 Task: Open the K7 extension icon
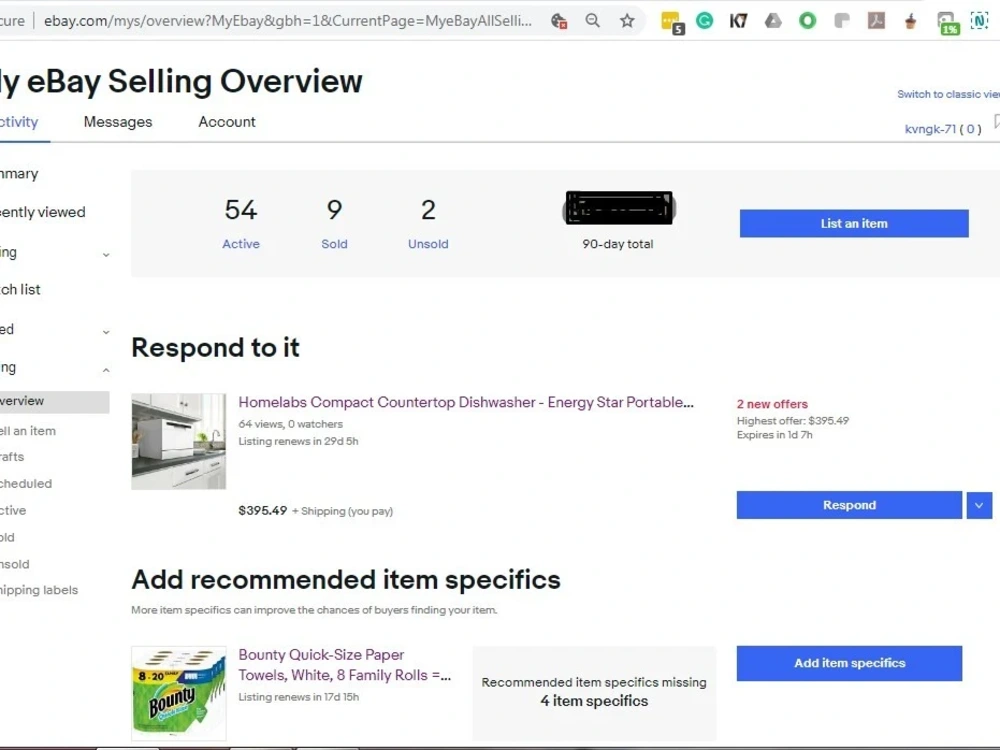738,21
